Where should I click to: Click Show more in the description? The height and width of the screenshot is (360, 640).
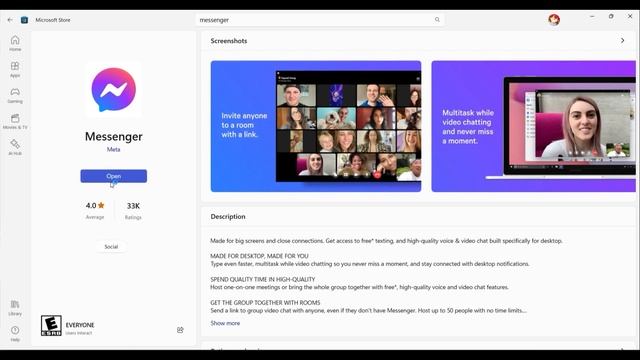click(x=225, y=323)
